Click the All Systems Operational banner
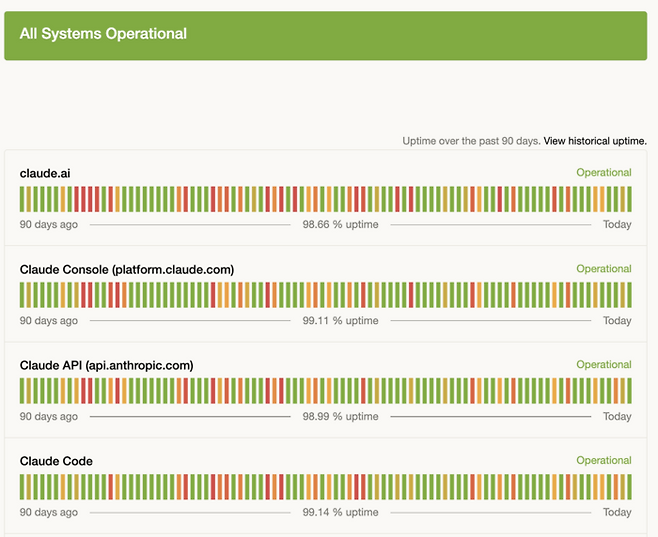 coord(326,36)
